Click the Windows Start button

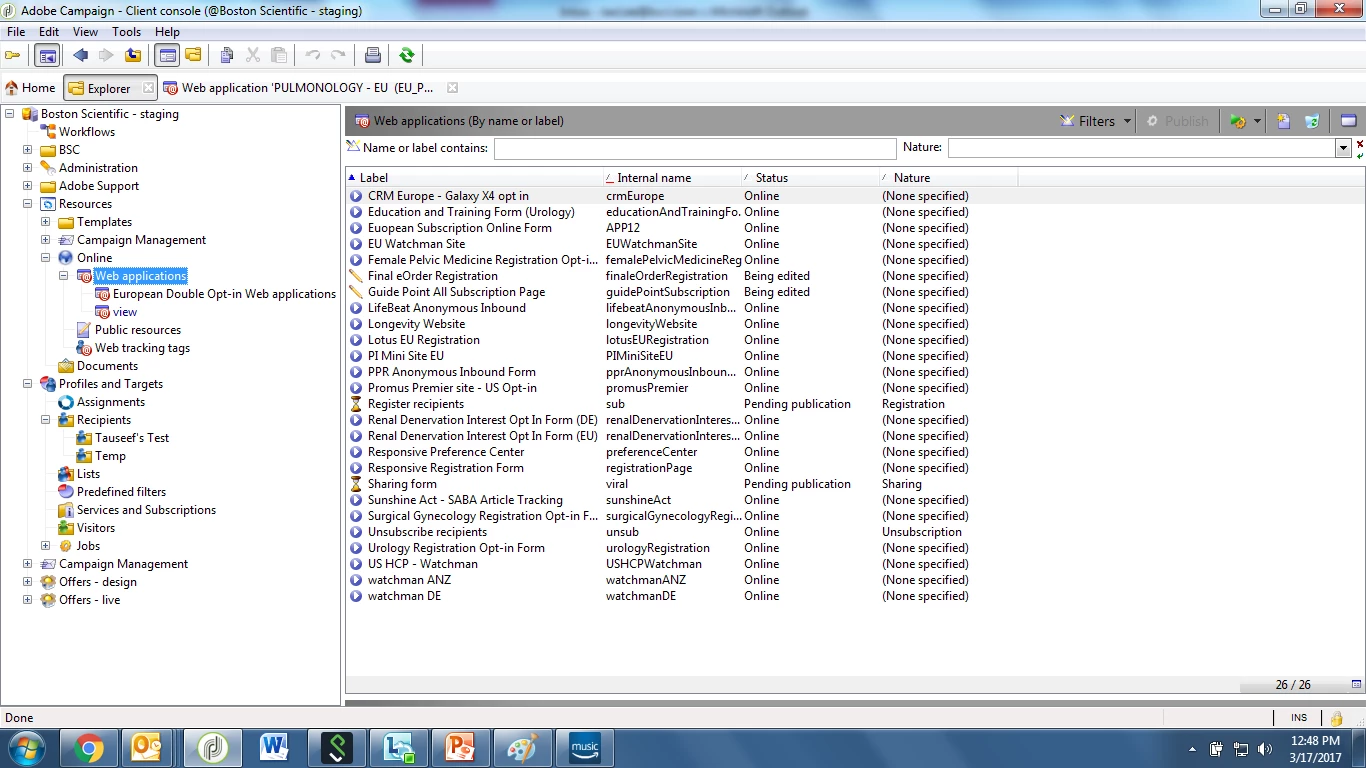point(26,749)
